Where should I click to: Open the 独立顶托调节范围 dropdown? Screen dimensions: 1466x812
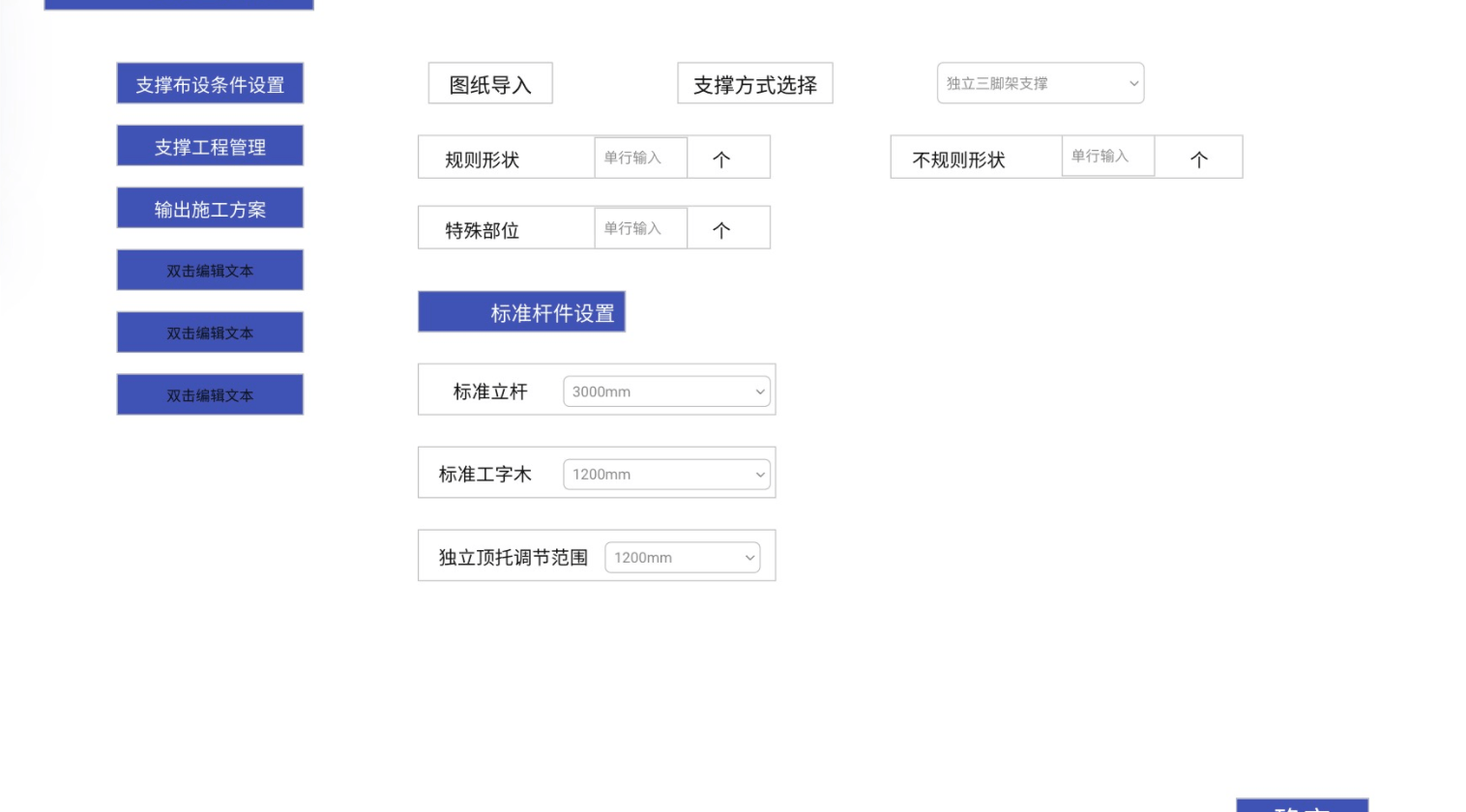click(x=683, y=558)
